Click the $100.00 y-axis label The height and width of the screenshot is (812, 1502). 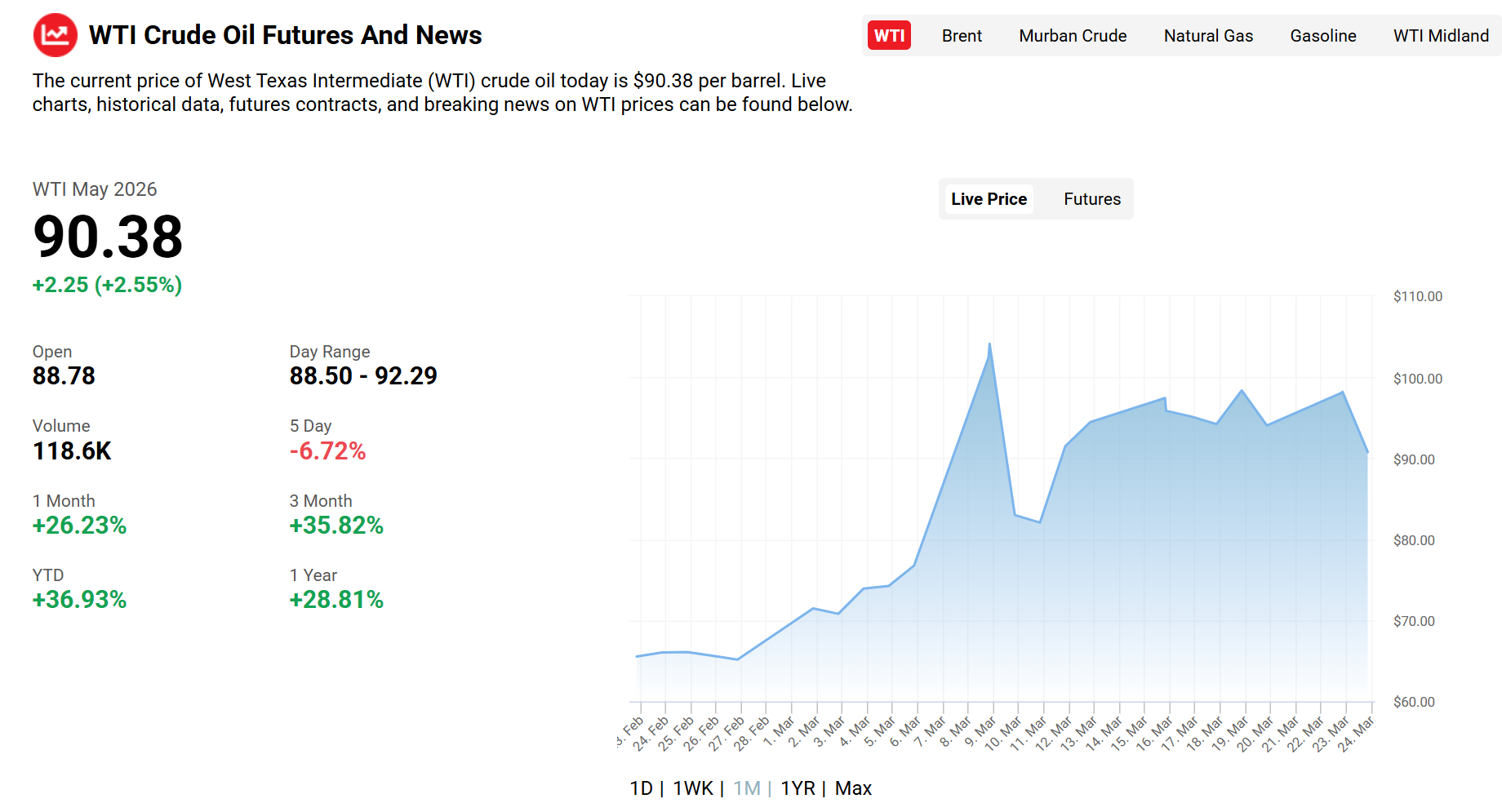[1417, 379]
